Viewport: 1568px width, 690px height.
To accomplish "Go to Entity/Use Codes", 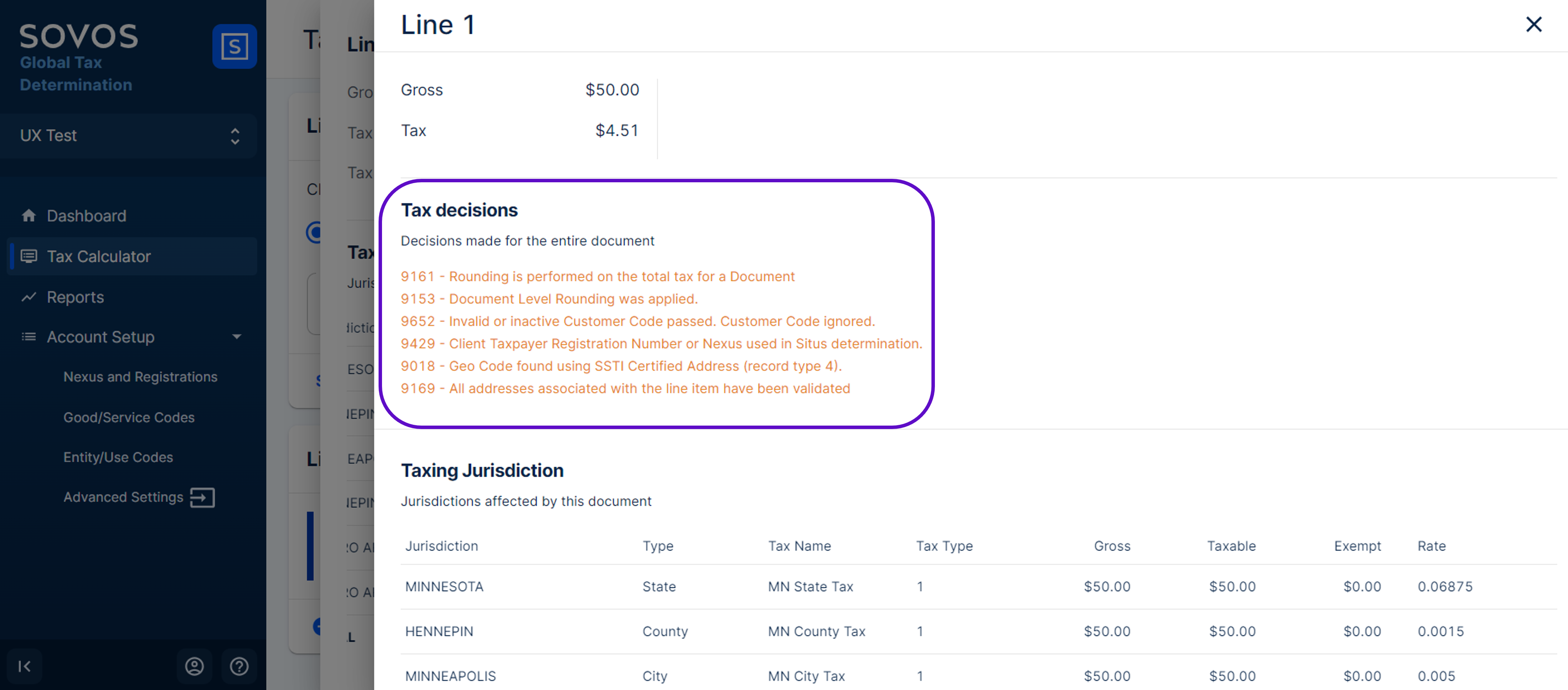I will (x=118, y=457).
